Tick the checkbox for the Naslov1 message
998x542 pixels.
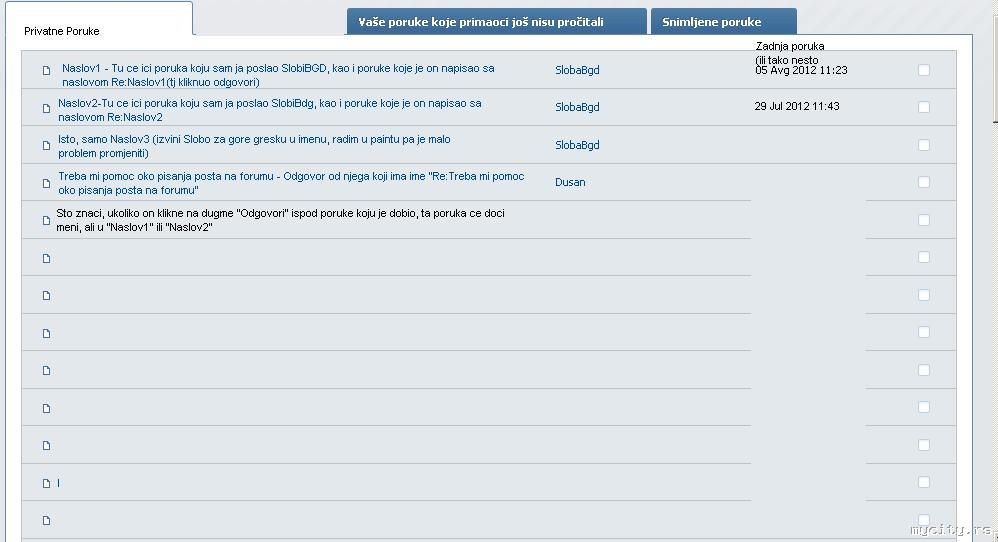tap(923, 70)
